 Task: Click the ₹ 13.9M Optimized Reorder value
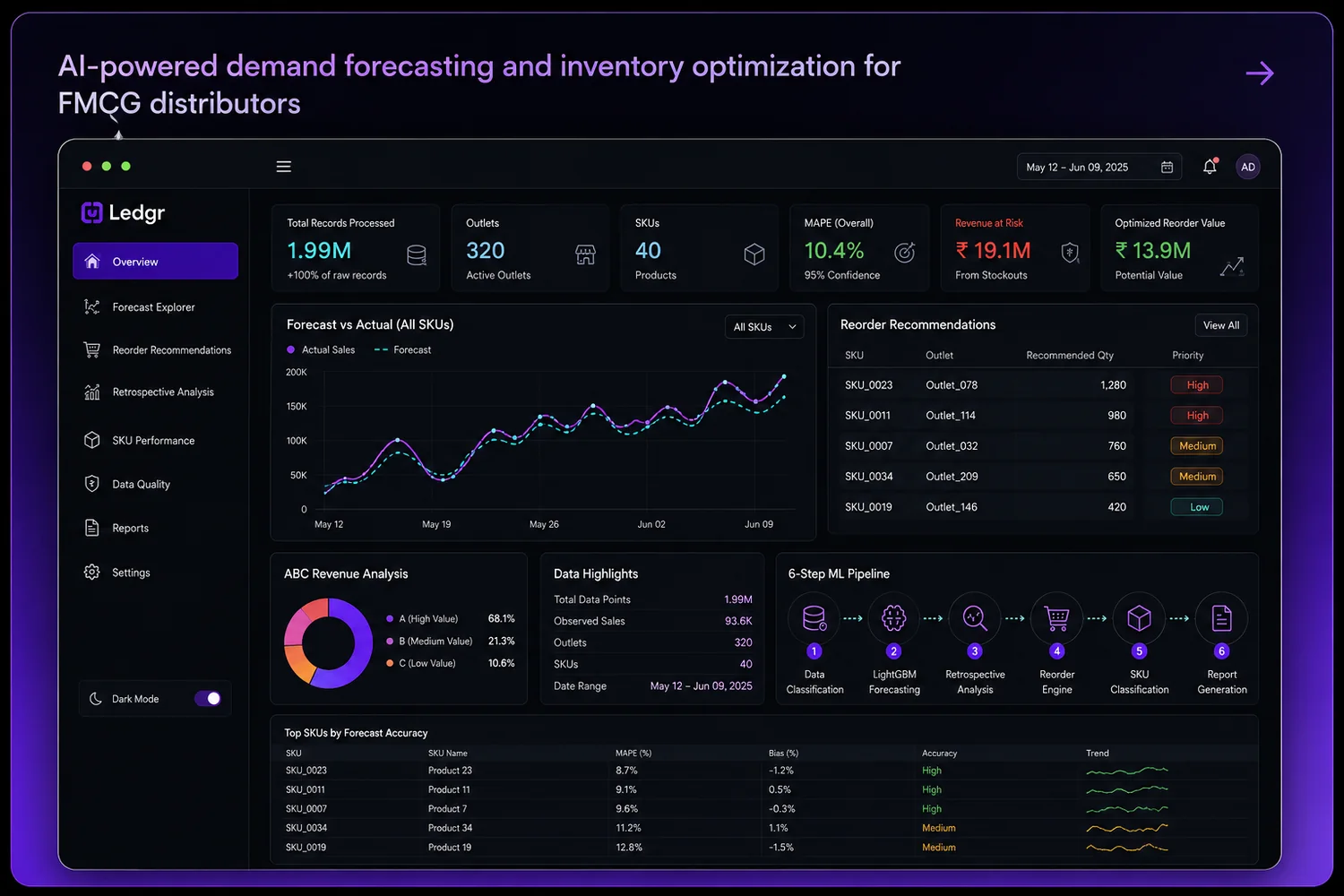(1152, 251)
